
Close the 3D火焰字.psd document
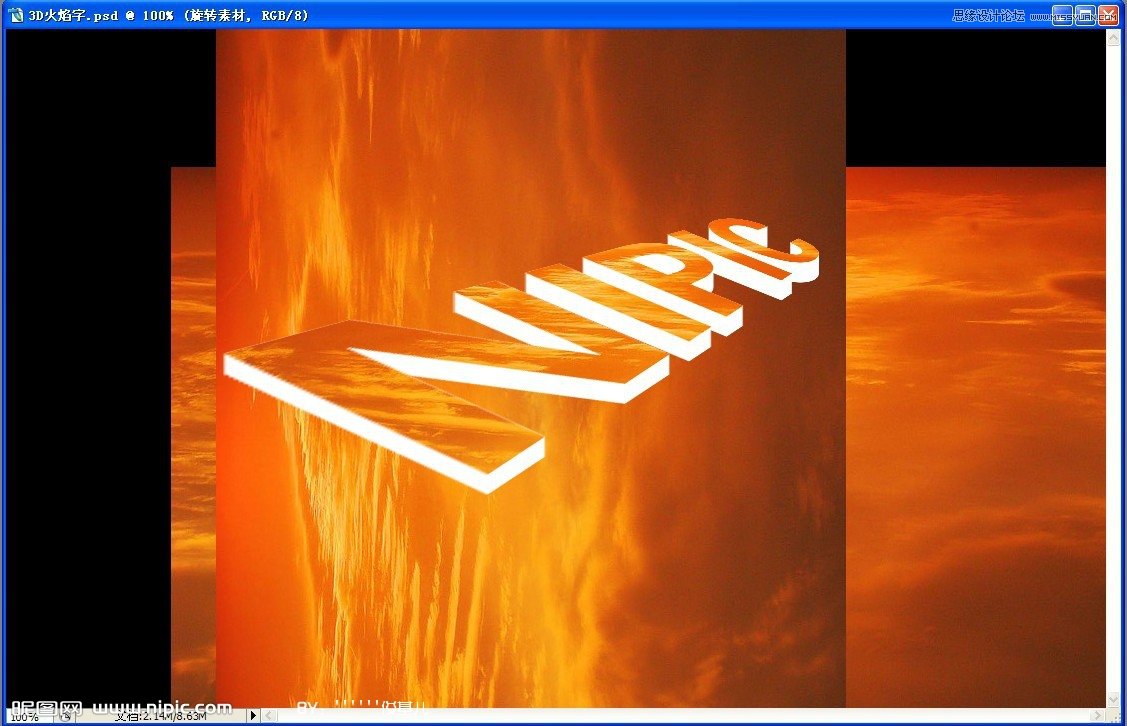1108,14
